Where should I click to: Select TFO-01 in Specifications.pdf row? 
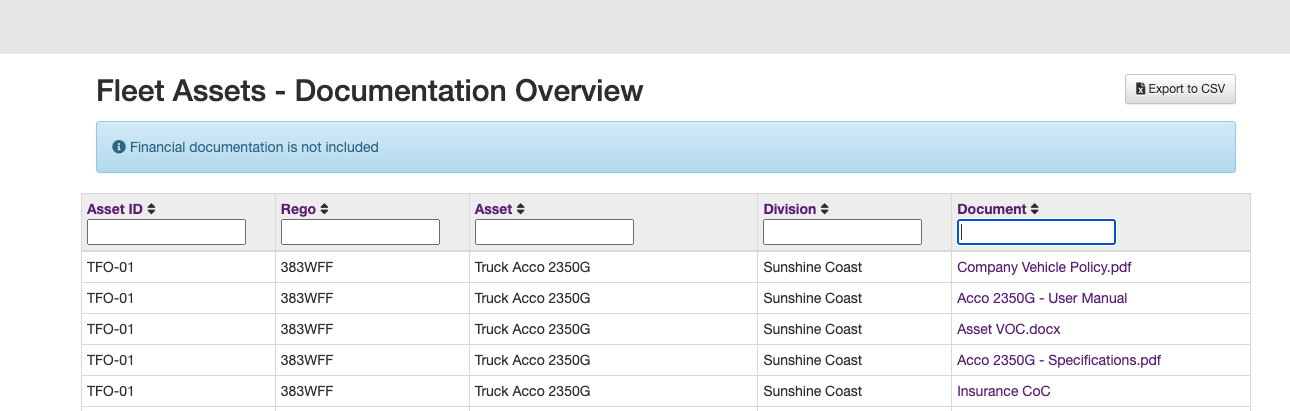[110, 360]
